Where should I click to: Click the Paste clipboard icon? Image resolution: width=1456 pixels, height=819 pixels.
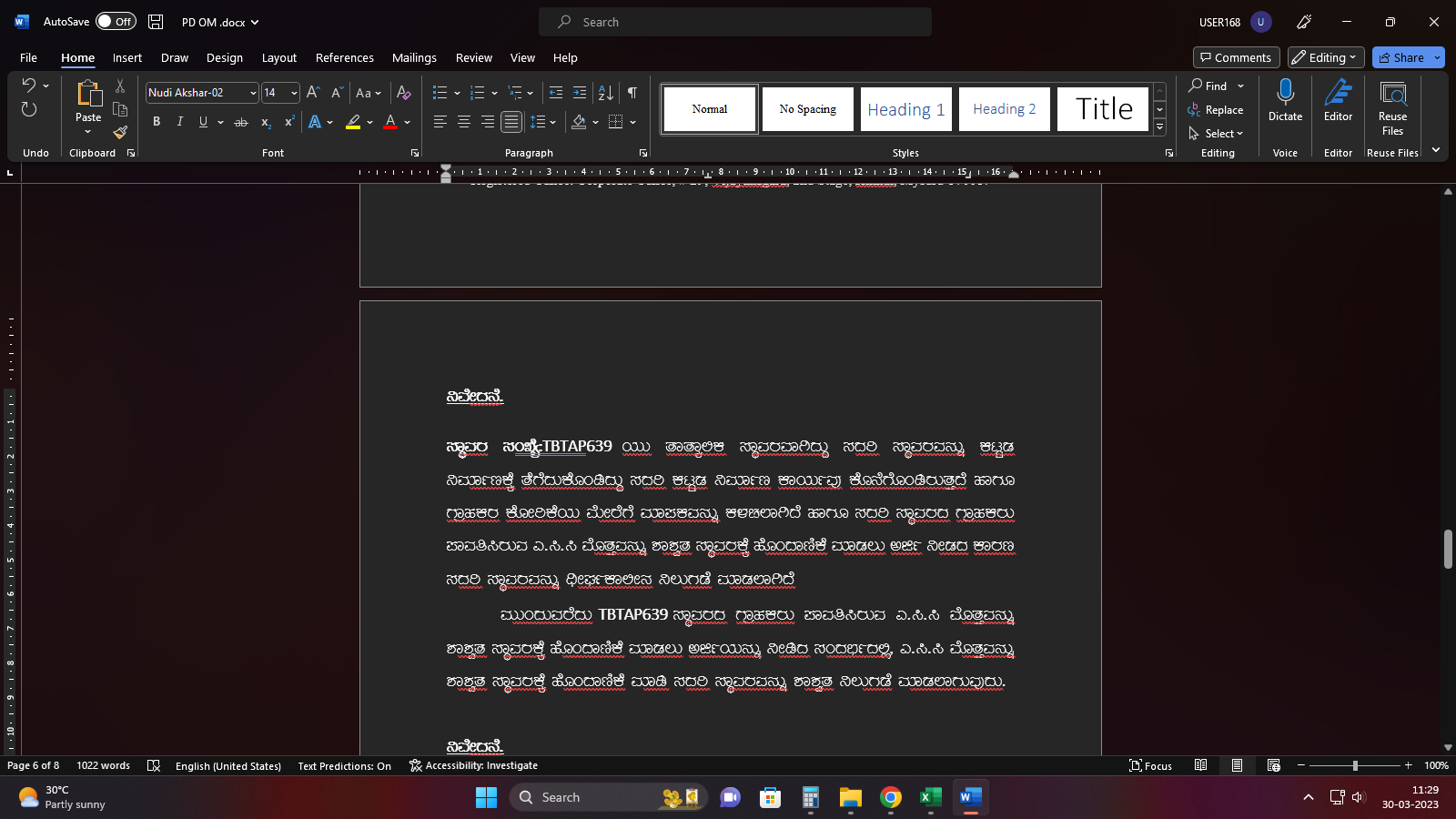point(88,93)
